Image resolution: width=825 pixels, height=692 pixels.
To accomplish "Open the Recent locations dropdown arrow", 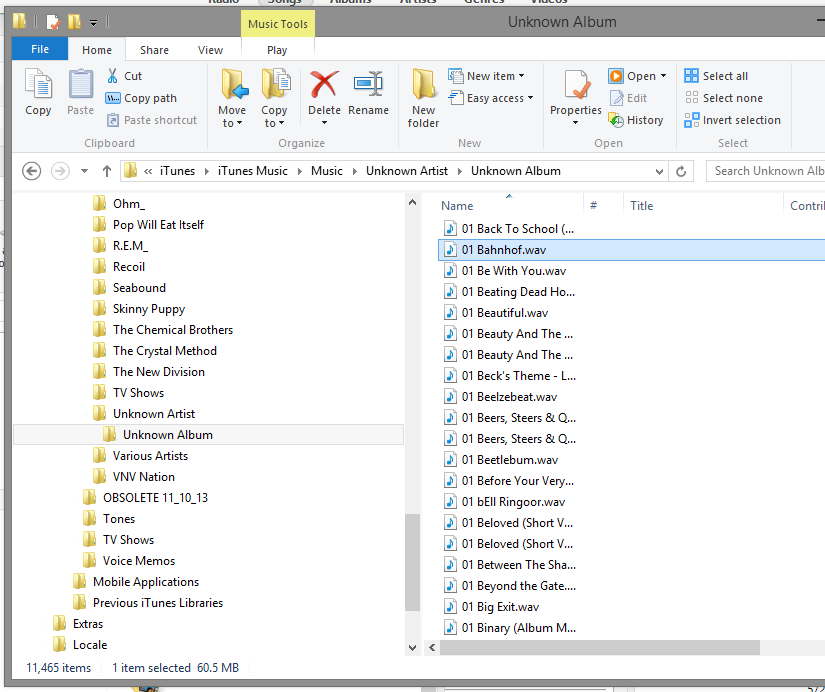I will [84, 171].
